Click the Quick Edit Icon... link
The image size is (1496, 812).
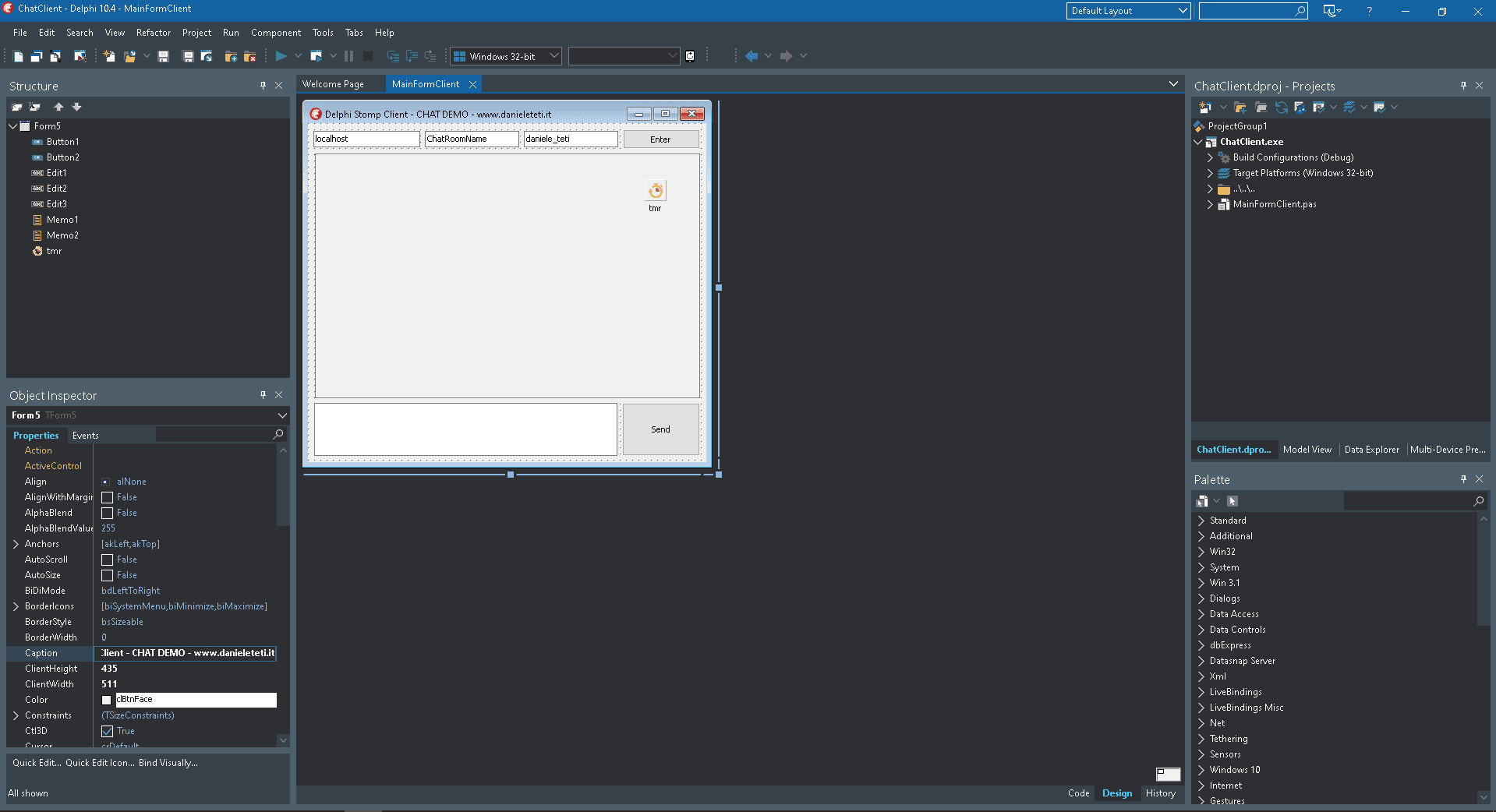[100, 763]
